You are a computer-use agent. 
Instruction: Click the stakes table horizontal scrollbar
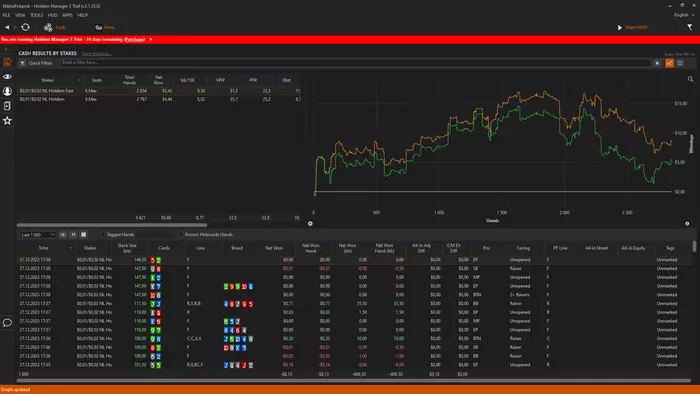pyautogui.click(x=112, y=225)
